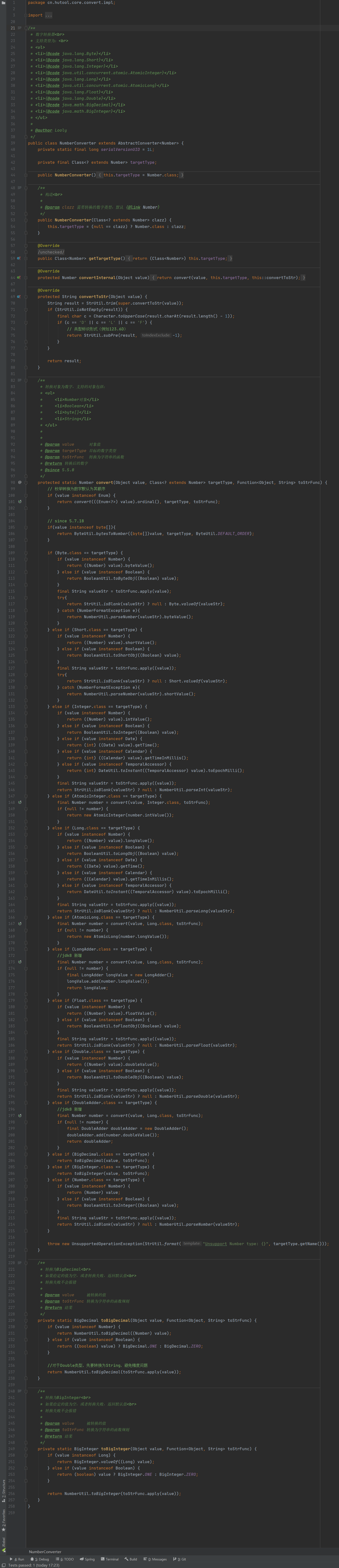Collapse the class Javadoc at line 21
Viewport: 339px width, 1568px height.
pyautogui.click(x=26, y=28)
